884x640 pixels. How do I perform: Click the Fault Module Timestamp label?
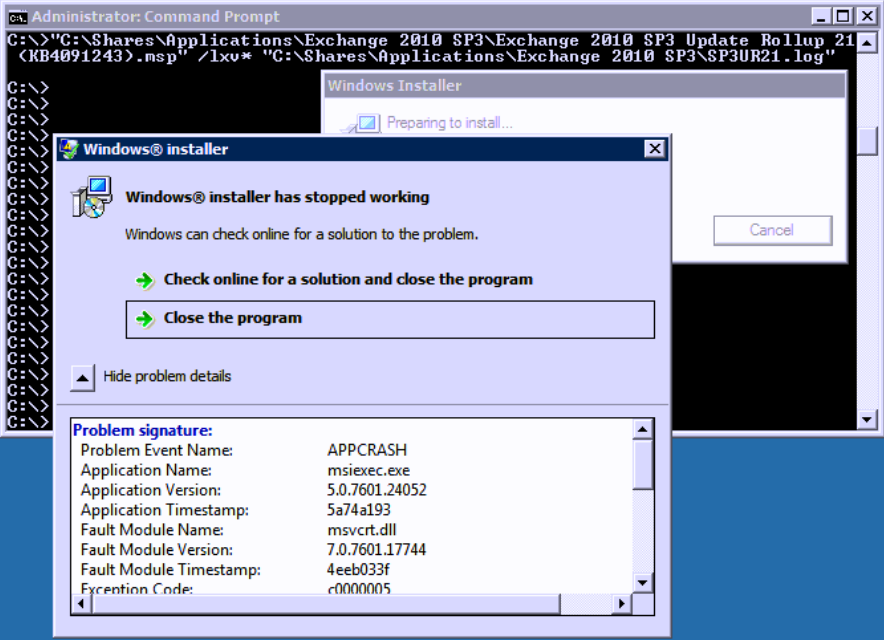click(171, 570)
